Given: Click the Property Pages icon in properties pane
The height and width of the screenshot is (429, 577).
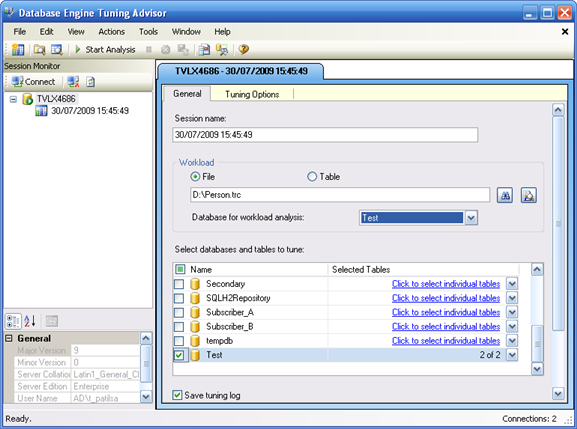Looking at the screenshot, I should [x=52, y=321].
